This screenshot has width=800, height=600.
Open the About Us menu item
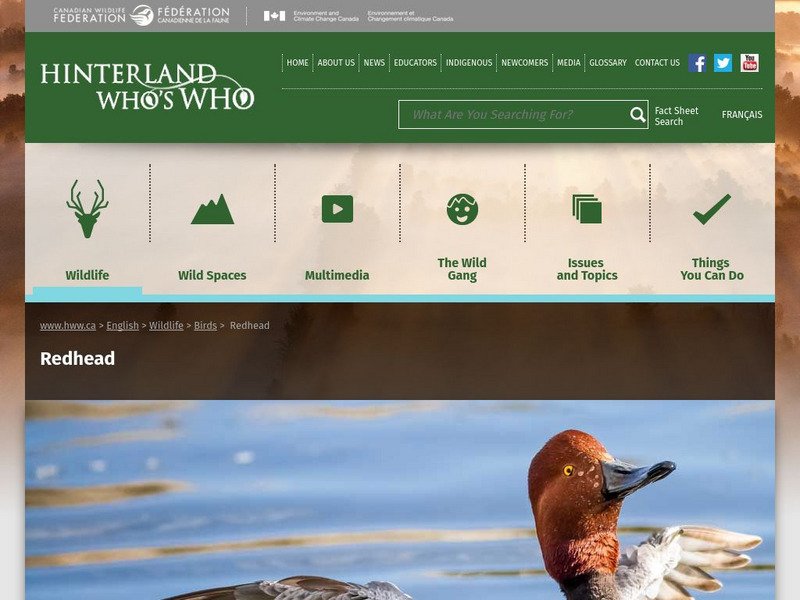(336, 63)
